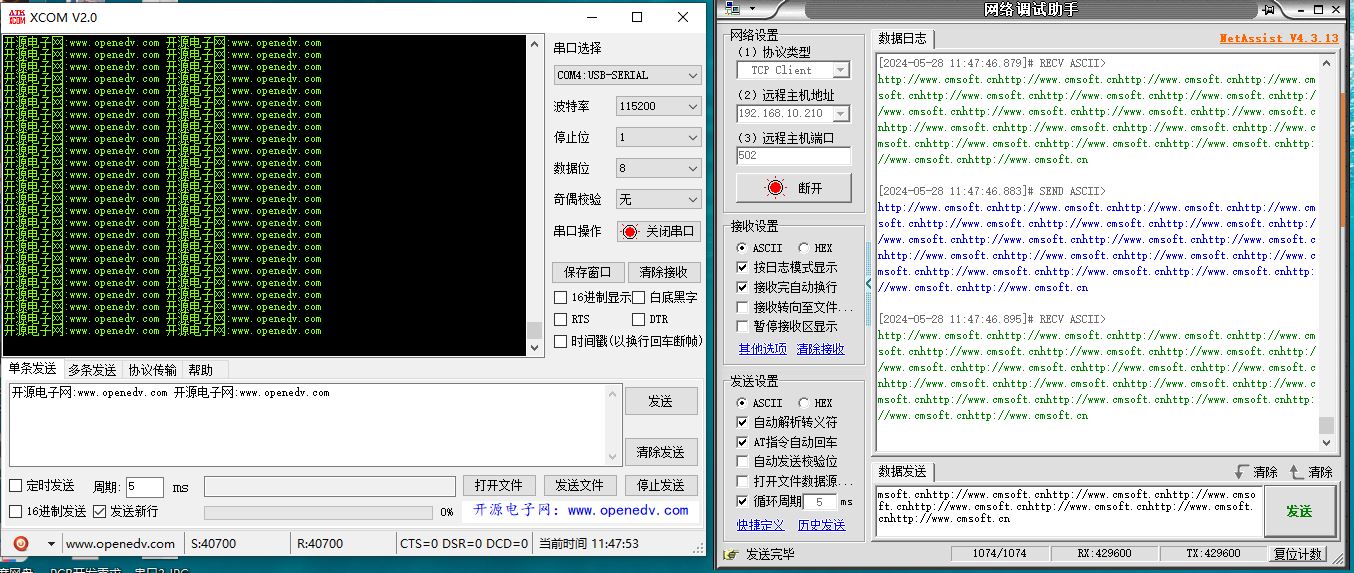Image resolution: width=1354 pixels, height=573 pixels.
Task: Toggle the RTS checkbox
Action: tap(561, 319)
